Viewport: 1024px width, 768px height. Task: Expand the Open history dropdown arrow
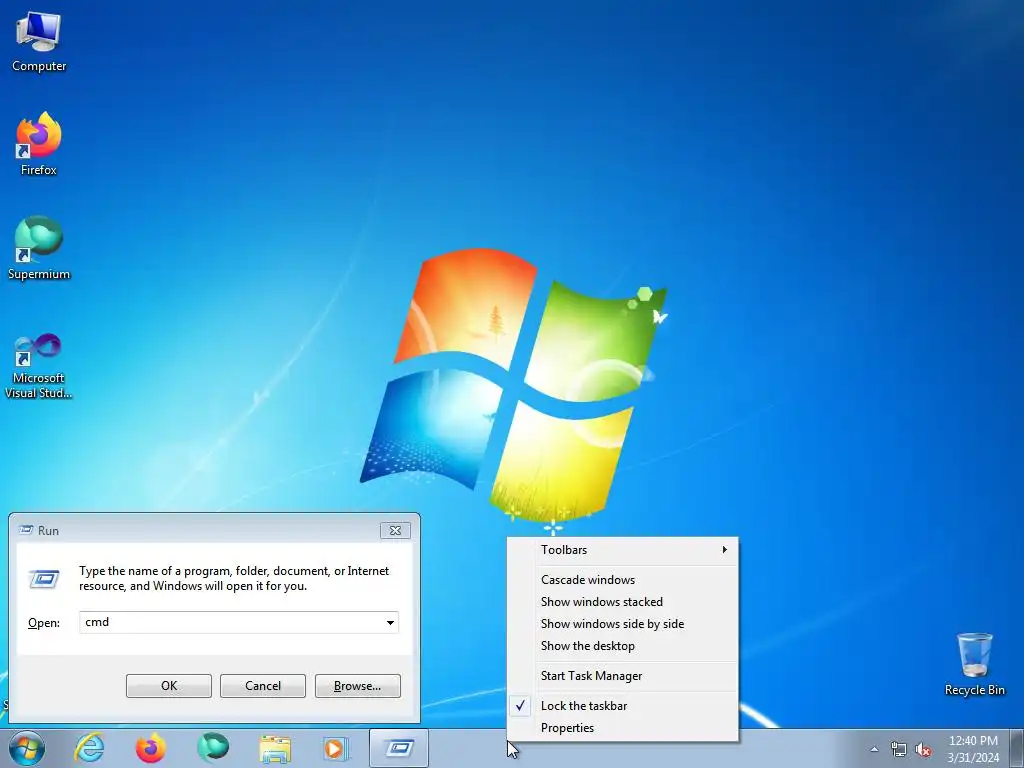tap(390, 622)
